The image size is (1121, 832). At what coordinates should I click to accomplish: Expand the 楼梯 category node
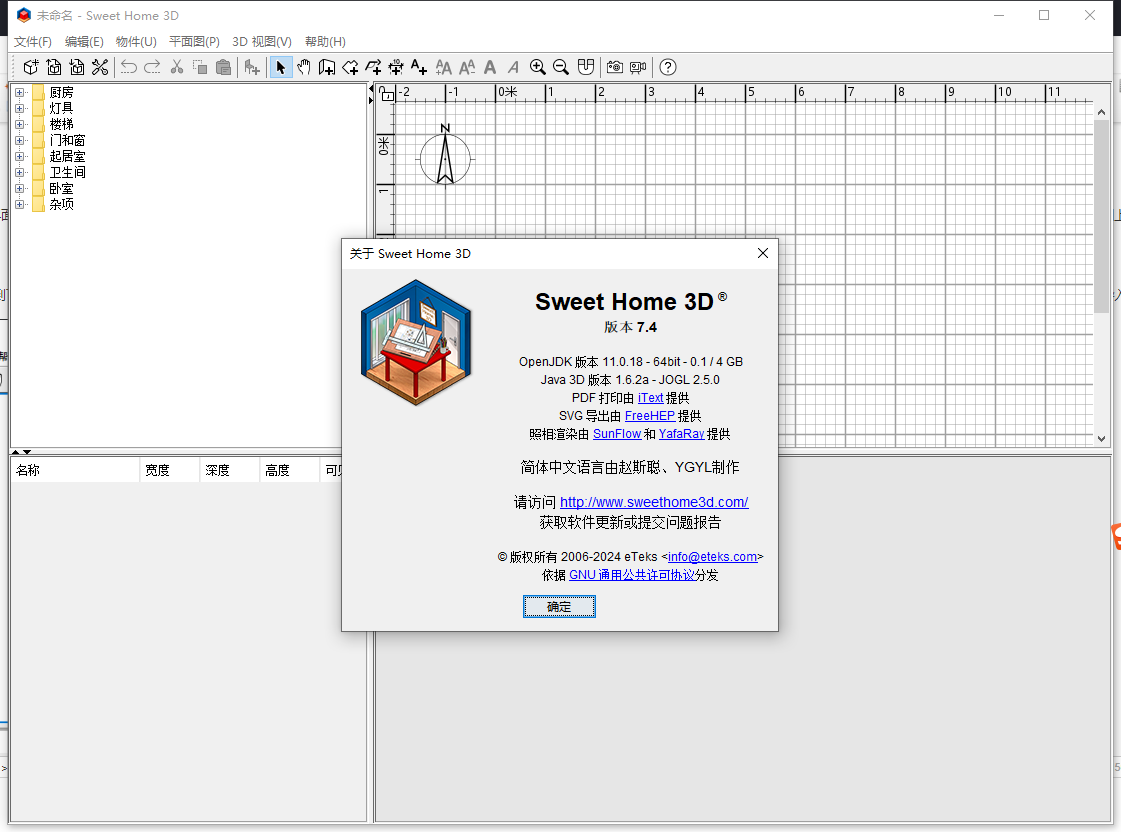[x=19, y=124]
